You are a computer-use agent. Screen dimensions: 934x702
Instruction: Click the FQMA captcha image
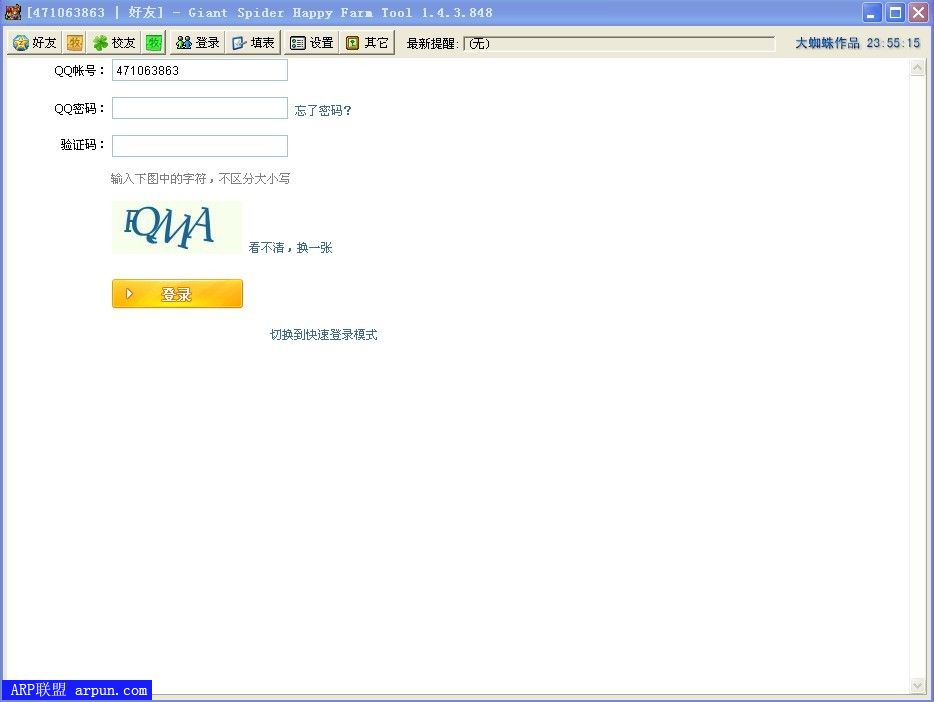[177, 227]
